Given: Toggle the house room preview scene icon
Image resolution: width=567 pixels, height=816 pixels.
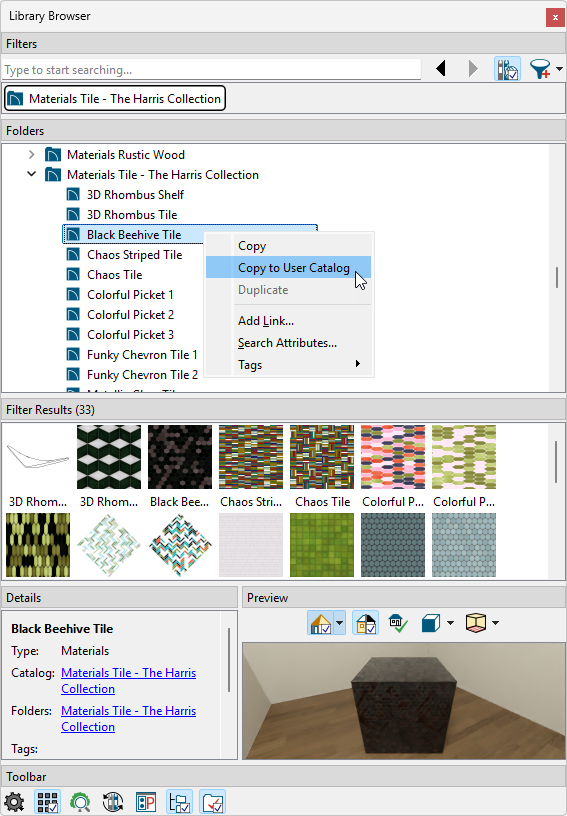Looking at the screenshot, I should pos(320,622).
